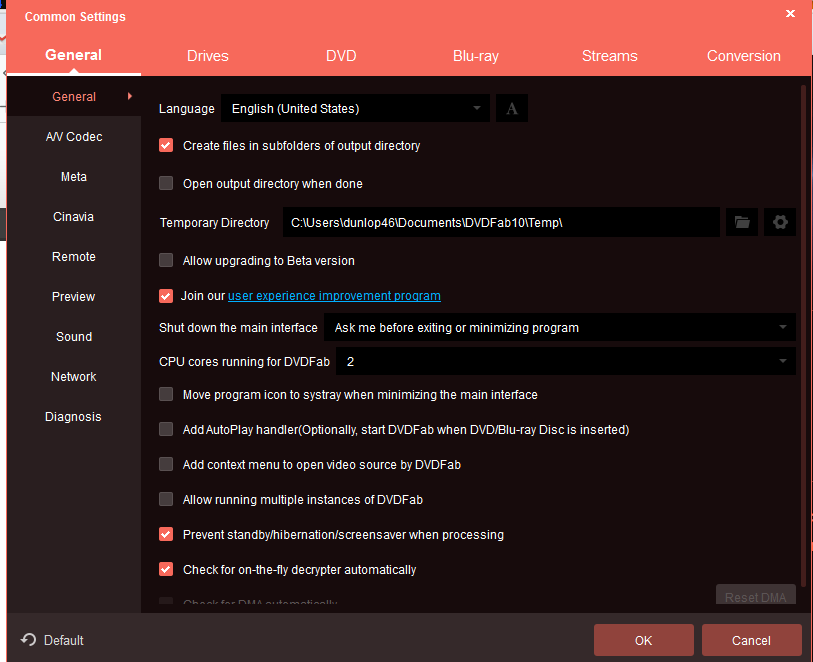Enable Allow running multiple instances checkbox
This screenshot has width=813, height=662.
(166, 499)
